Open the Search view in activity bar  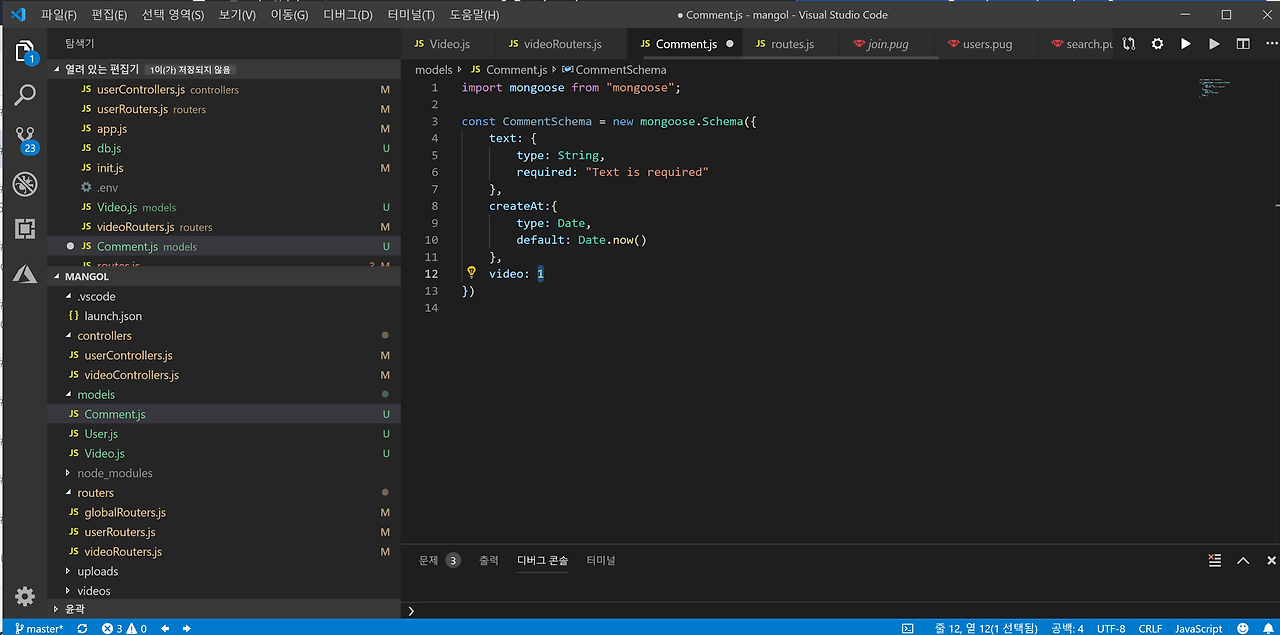pyautogui.click(x=25, y=95)
